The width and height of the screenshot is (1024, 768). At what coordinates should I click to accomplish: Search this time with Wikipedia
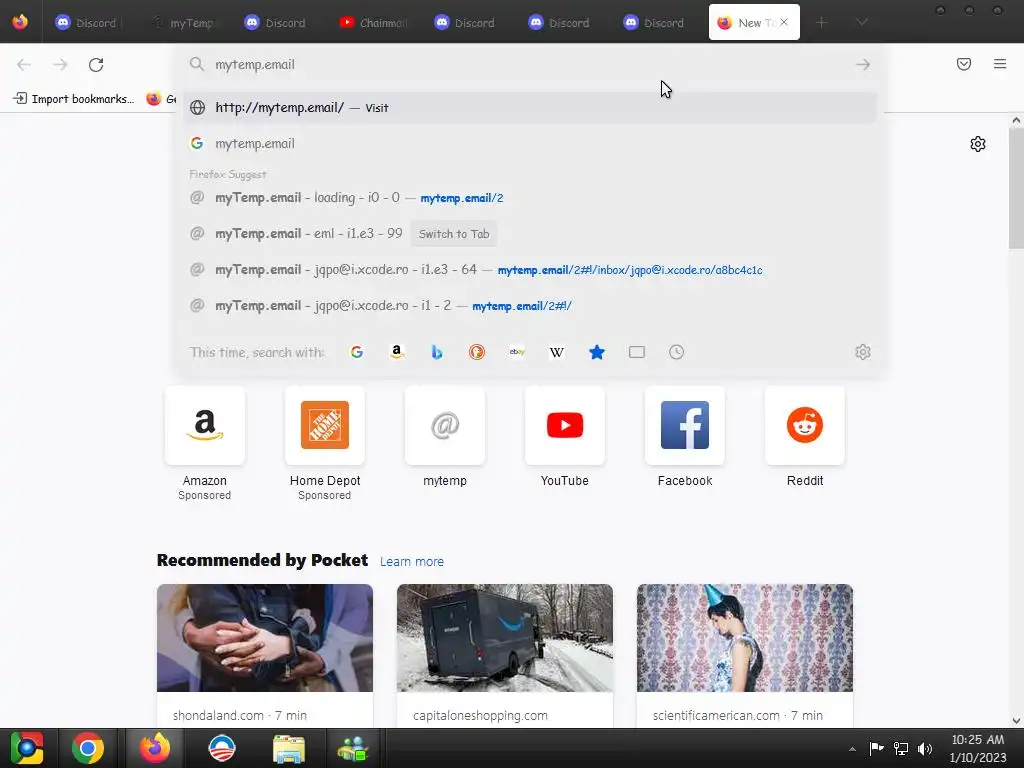click(556, 352)
